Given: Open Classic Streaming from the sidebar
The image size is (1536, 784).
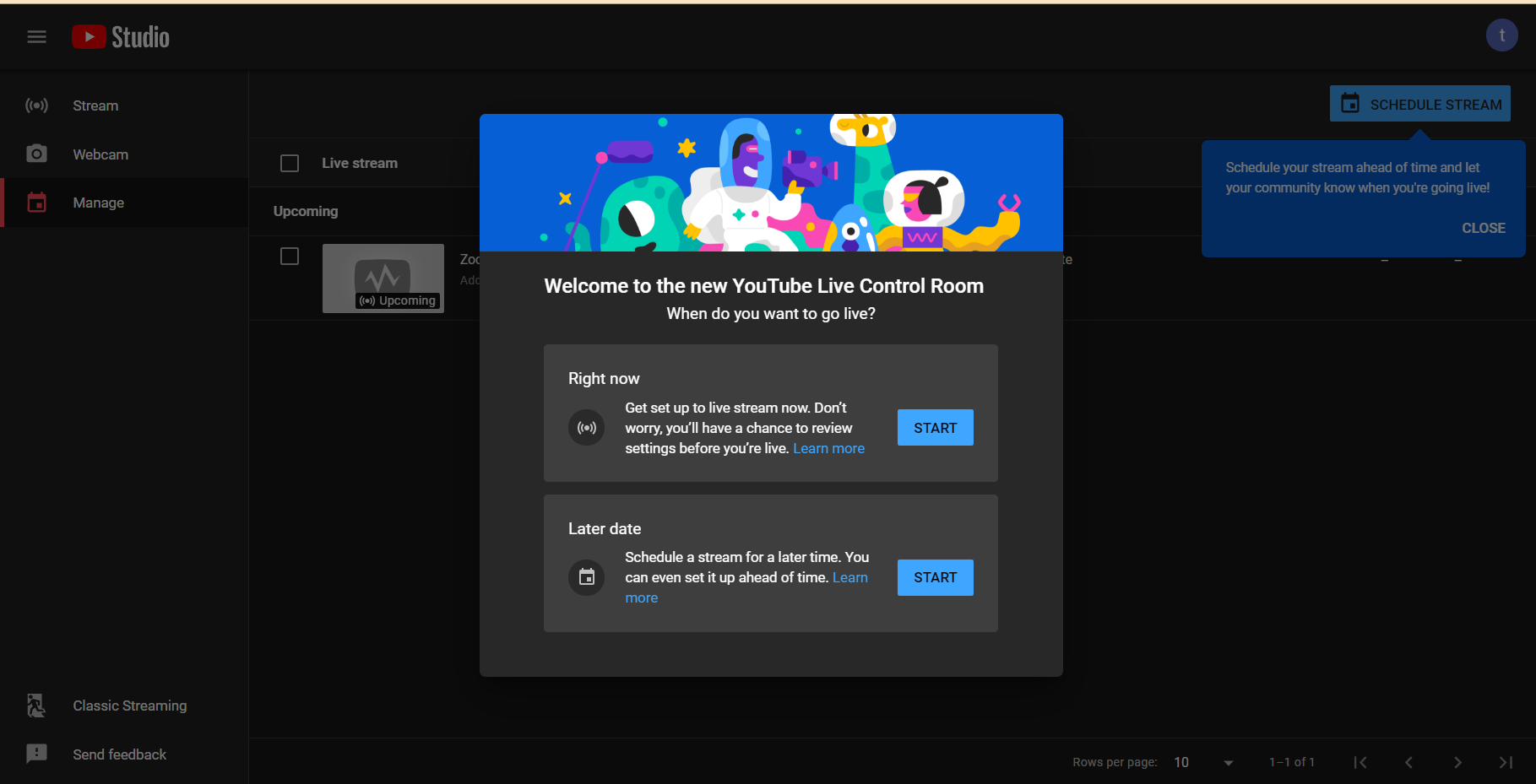Looking at the screenshot, I should [124, 706].
